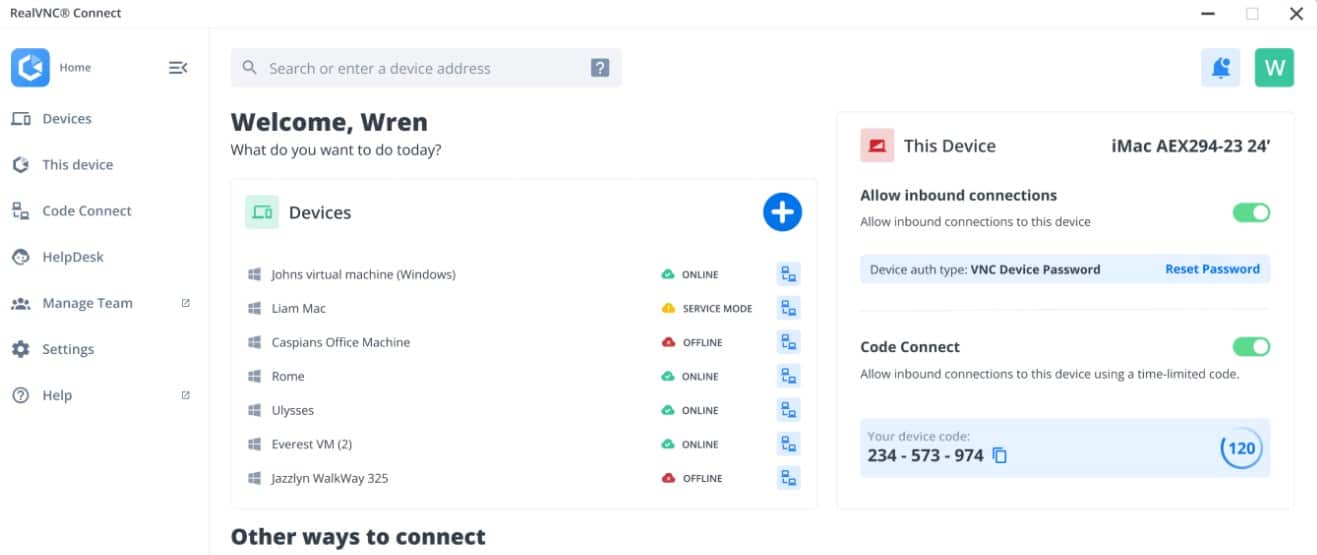Connect to Johns virtual machine via connect icon
This screenshot has width=1317, height=555.
pos(789,274)
